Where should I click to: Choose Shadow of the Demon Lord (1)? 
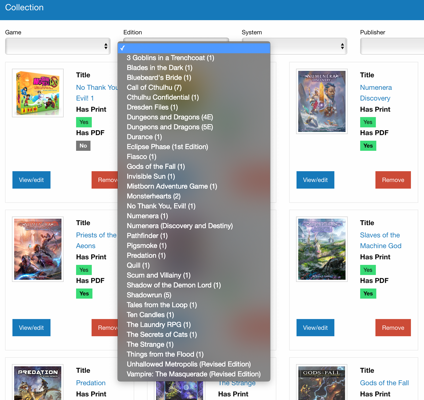click(x=194, y=285)
